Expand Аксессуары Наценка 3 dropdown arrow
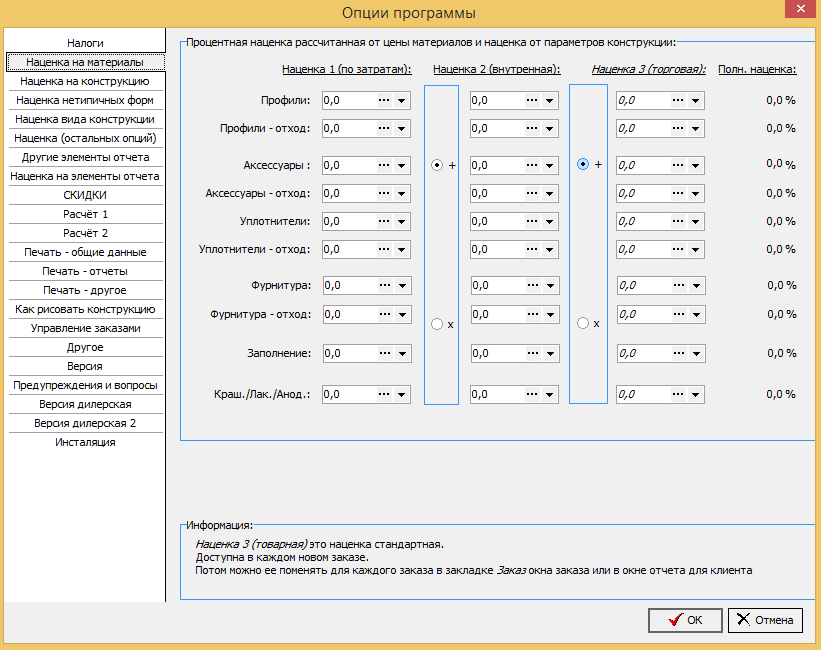The height and width of the screenshot is (650, 821). 695,165
